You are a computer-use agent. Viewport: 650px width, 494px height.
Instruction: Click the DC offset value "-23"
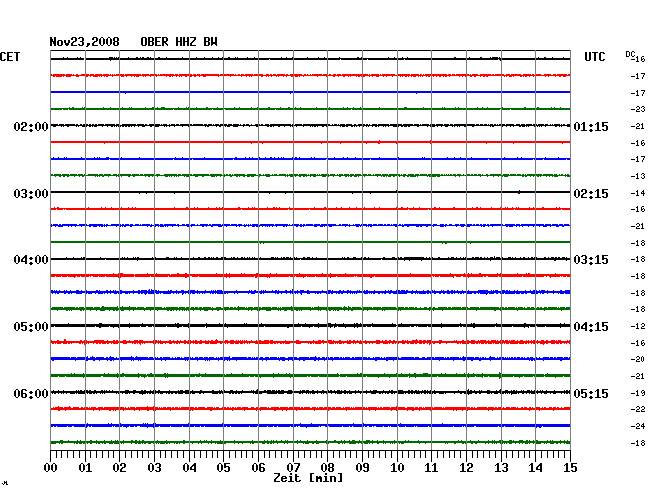pyautogui.click(x=638, y=109)
